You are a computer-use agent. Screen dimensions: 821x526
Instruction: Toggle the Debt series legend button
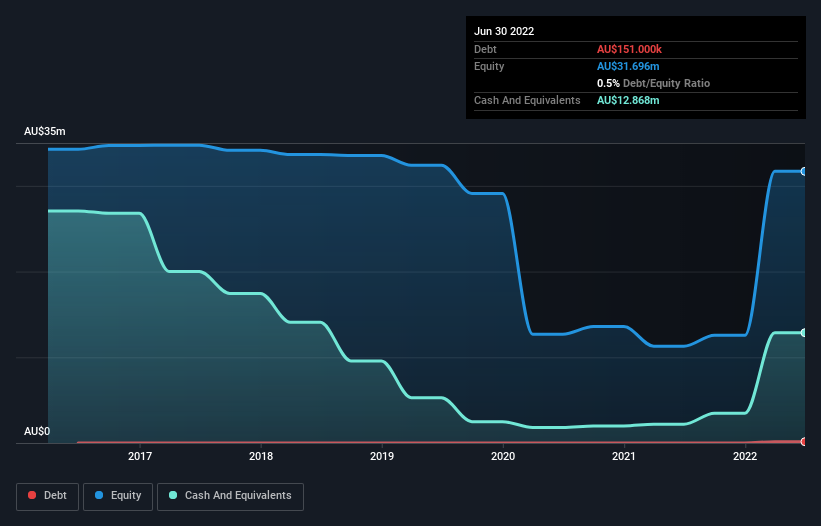tap(48, 496)
